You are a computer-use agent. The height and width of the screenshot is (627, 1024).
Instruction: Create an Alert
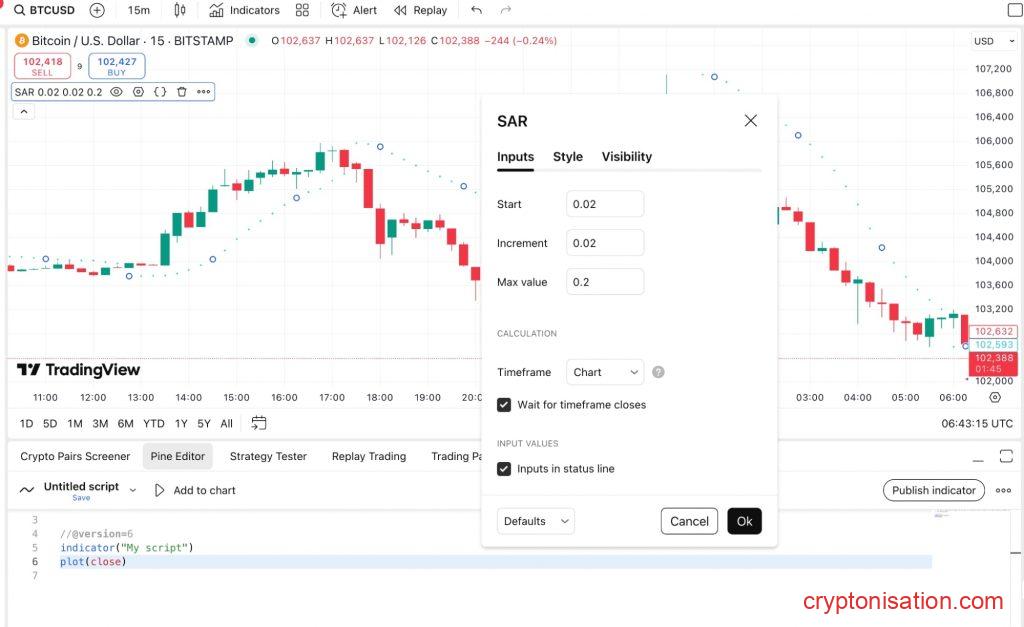354,10
